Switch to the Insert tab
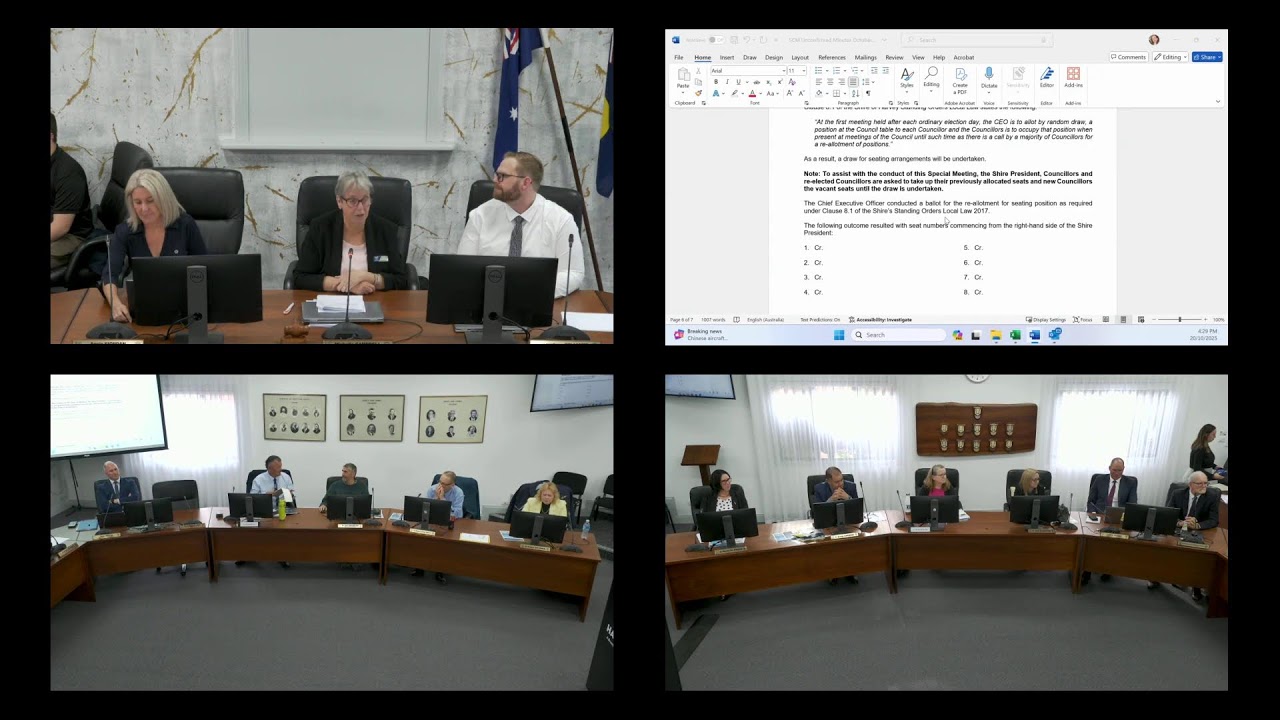The image size is (1280, 720). (x=727, y=57)
